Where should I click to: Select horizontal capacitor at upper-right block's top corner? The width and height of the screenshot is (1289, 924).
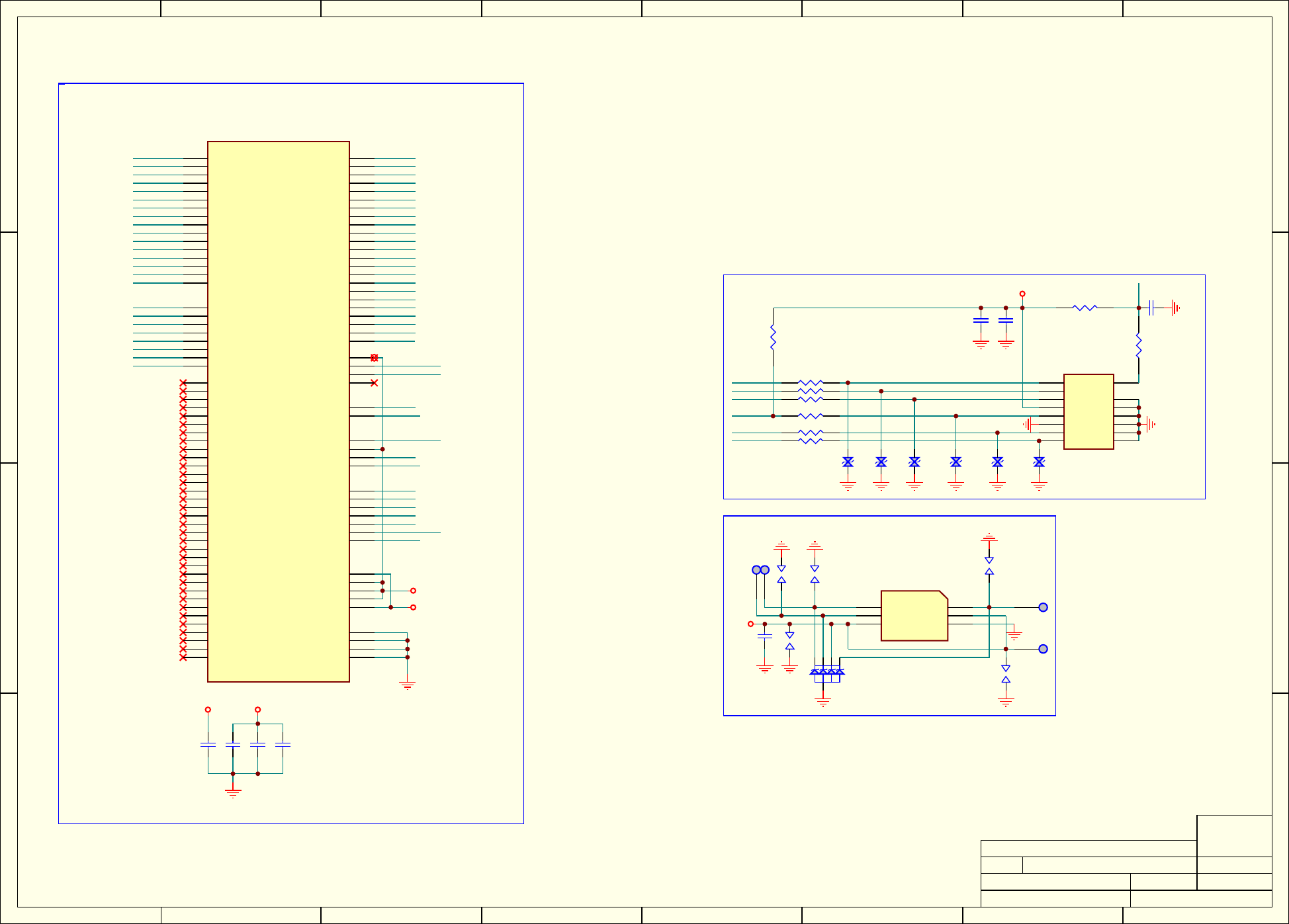[1152, 308]
